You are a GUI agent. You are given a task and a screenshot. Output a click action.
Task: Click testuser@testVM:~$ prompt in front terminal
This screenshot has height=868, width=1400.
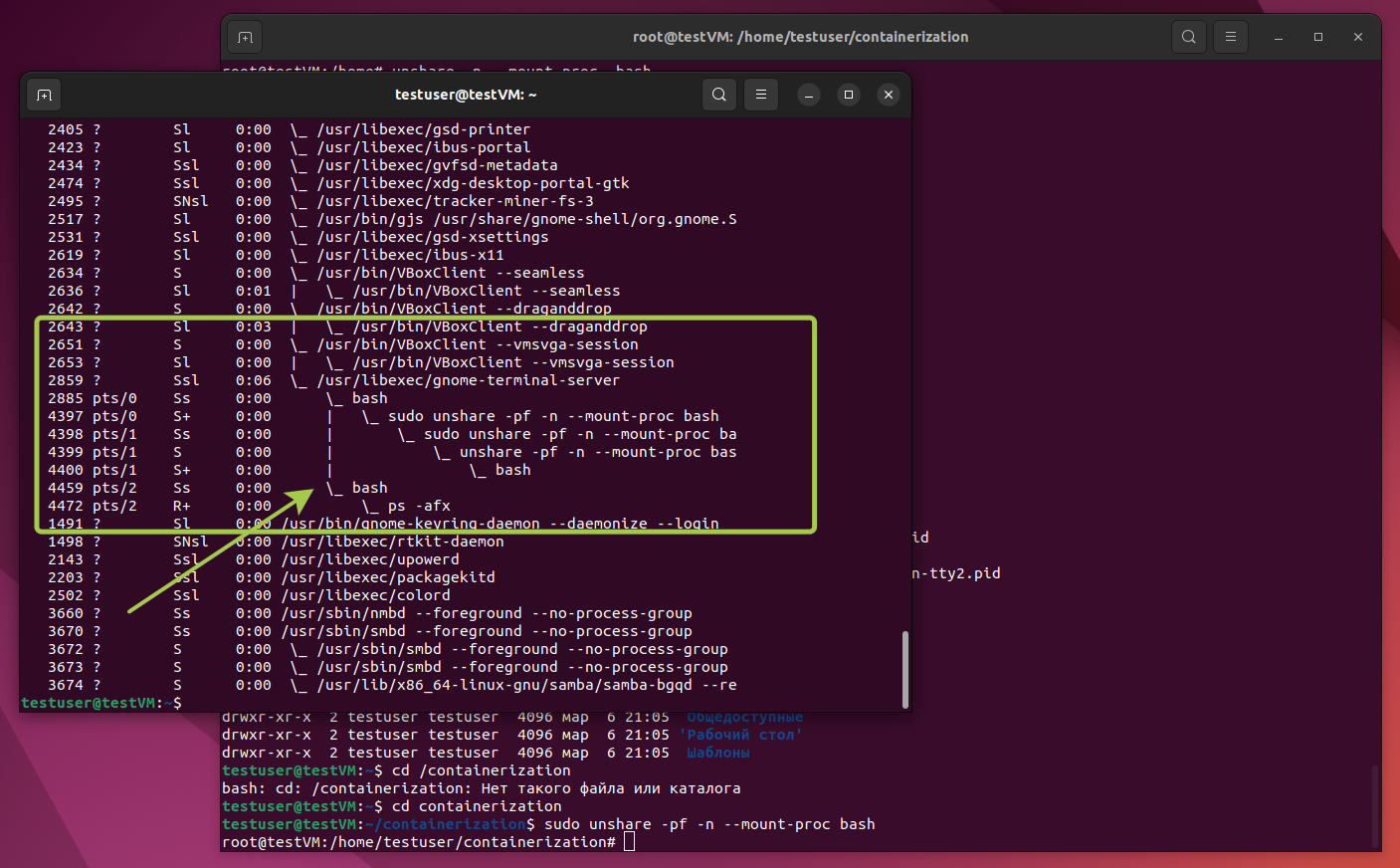101,703
